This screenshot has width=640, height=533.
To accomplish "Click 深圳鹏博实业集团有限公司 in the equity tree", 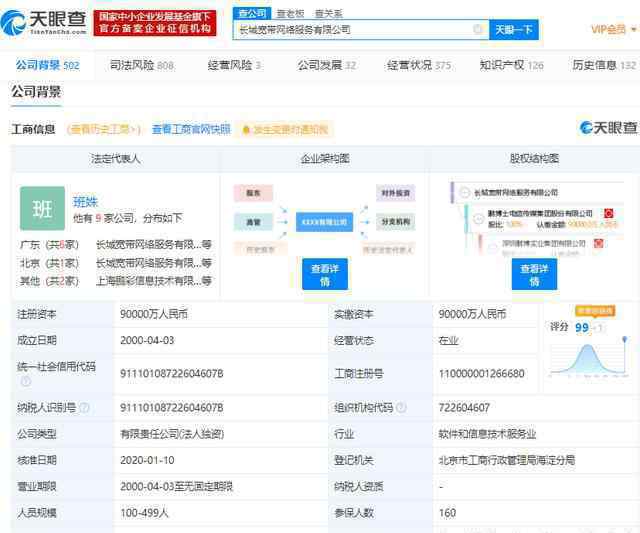I will (544, 244).
